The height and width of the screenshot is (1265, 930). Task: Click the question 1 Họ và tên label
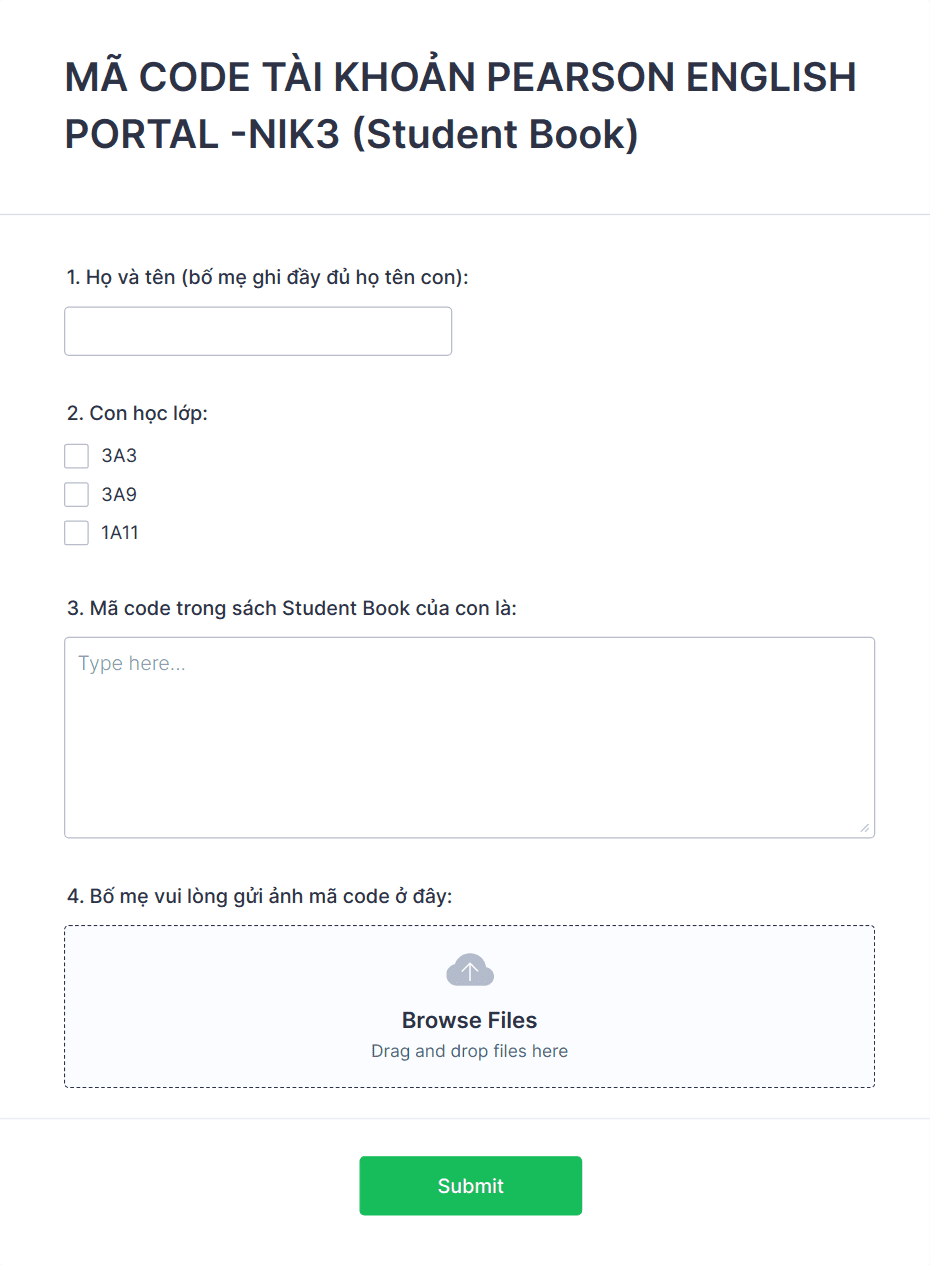(x=267, y=277)
